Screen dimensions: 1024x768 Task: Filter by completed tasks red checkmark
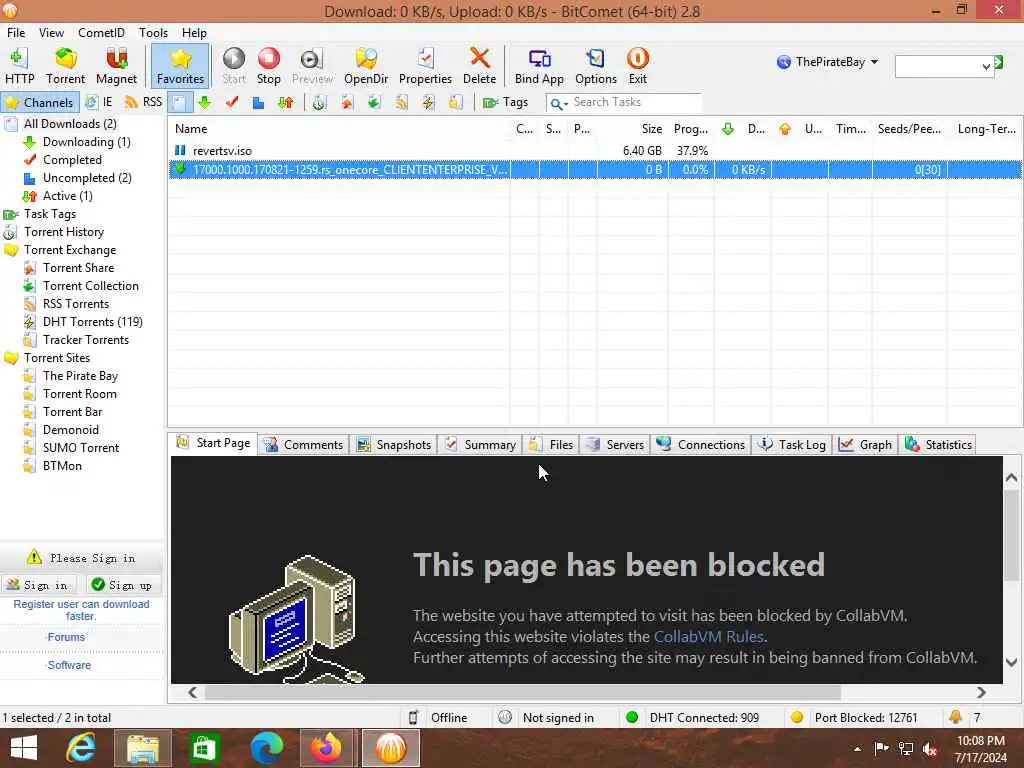231,103
